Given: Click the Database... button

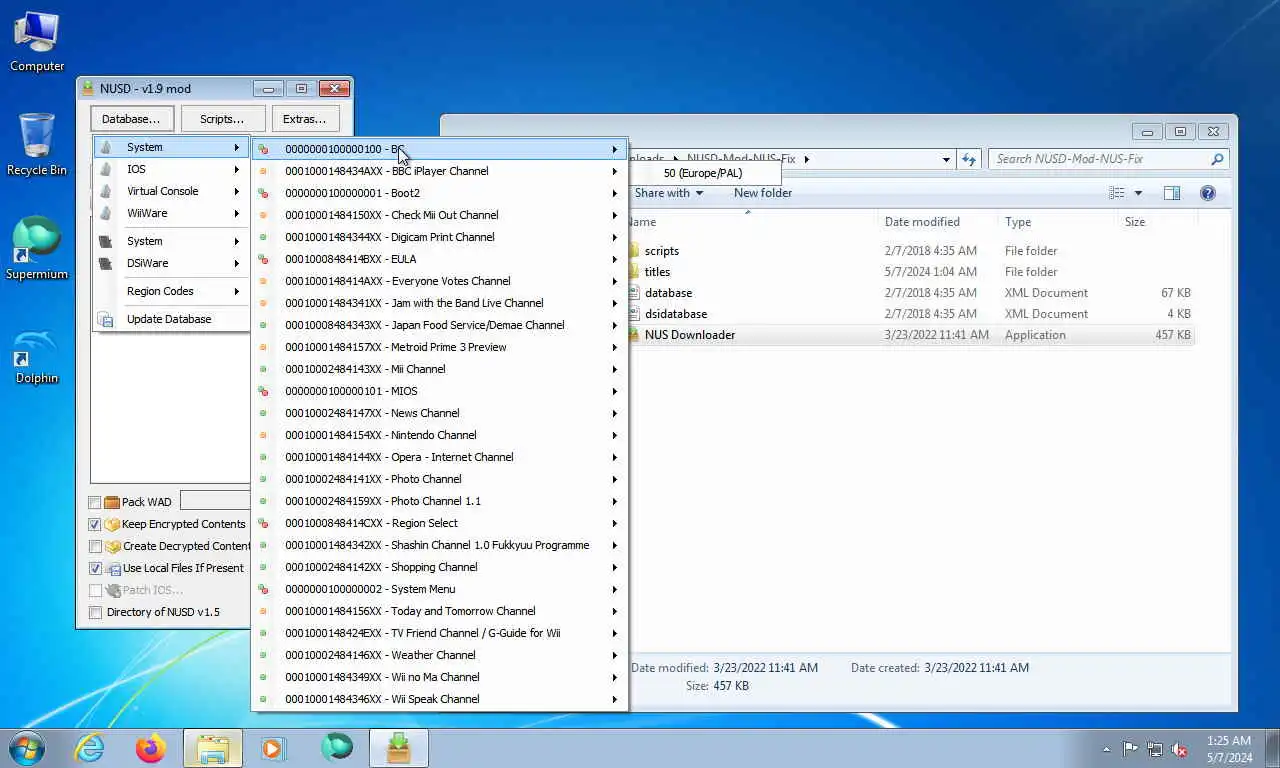Looking at the screenshot, I should point(132,119).
